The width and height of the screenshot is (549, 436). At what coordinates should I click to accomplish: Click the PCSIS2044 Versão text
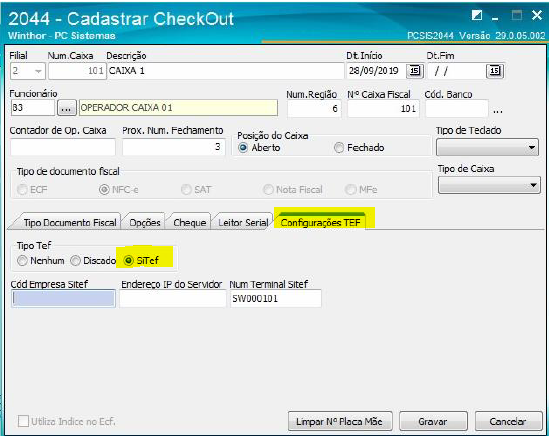tap(476, 36)
